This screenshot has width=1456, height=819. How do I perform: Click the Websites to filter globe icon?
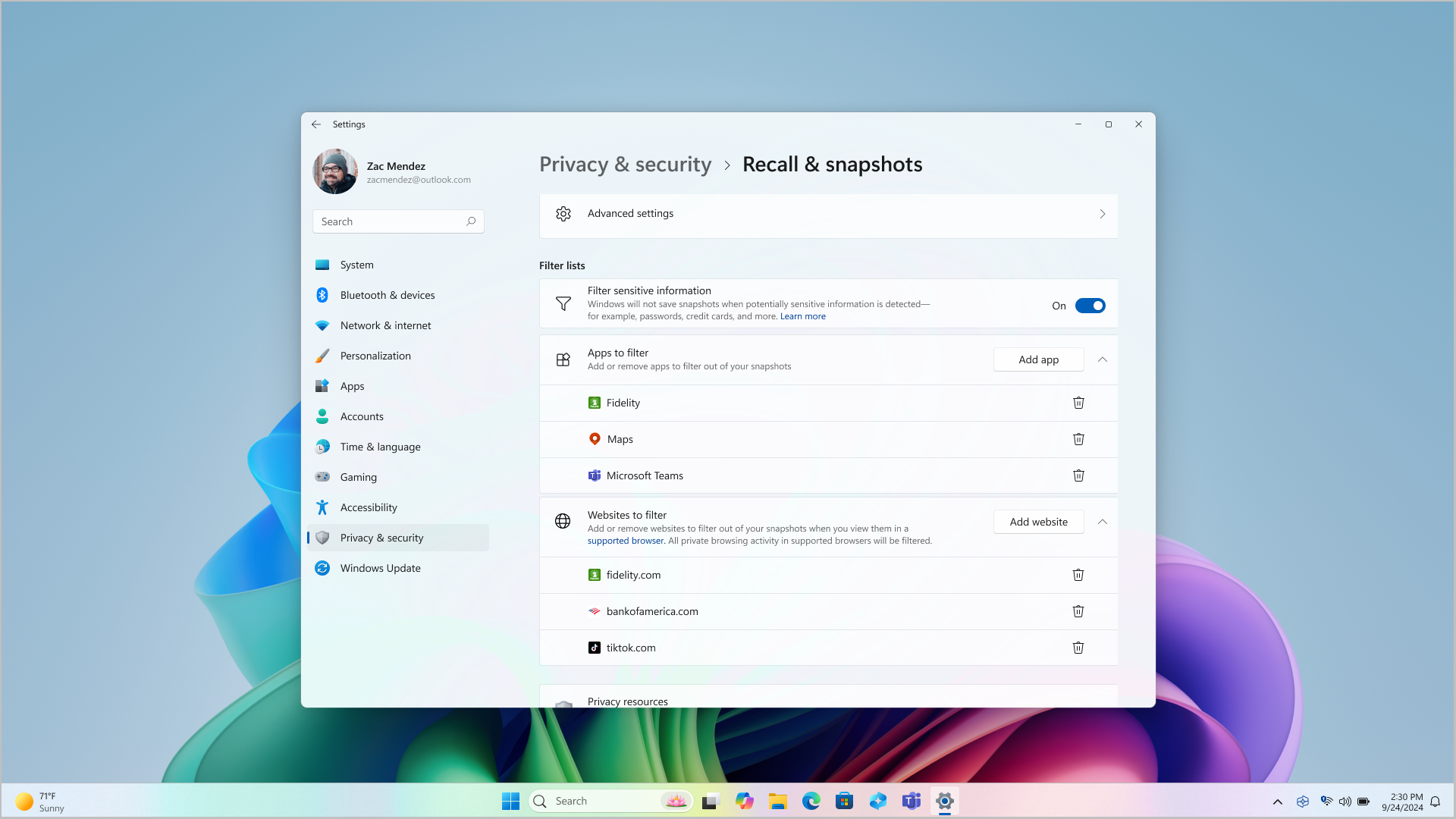click(x=562, y=522)
